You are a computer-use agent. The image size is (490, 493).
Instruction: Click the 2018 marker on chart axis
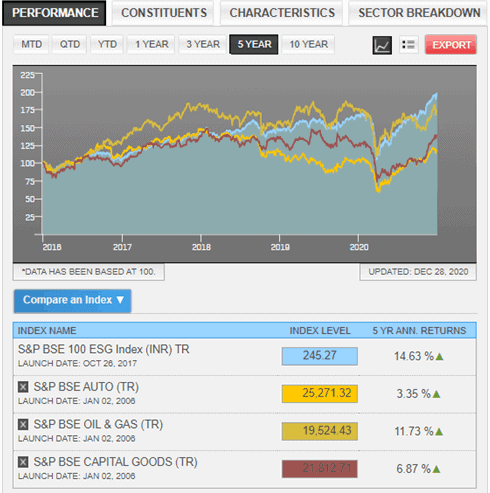coord(201,247)
